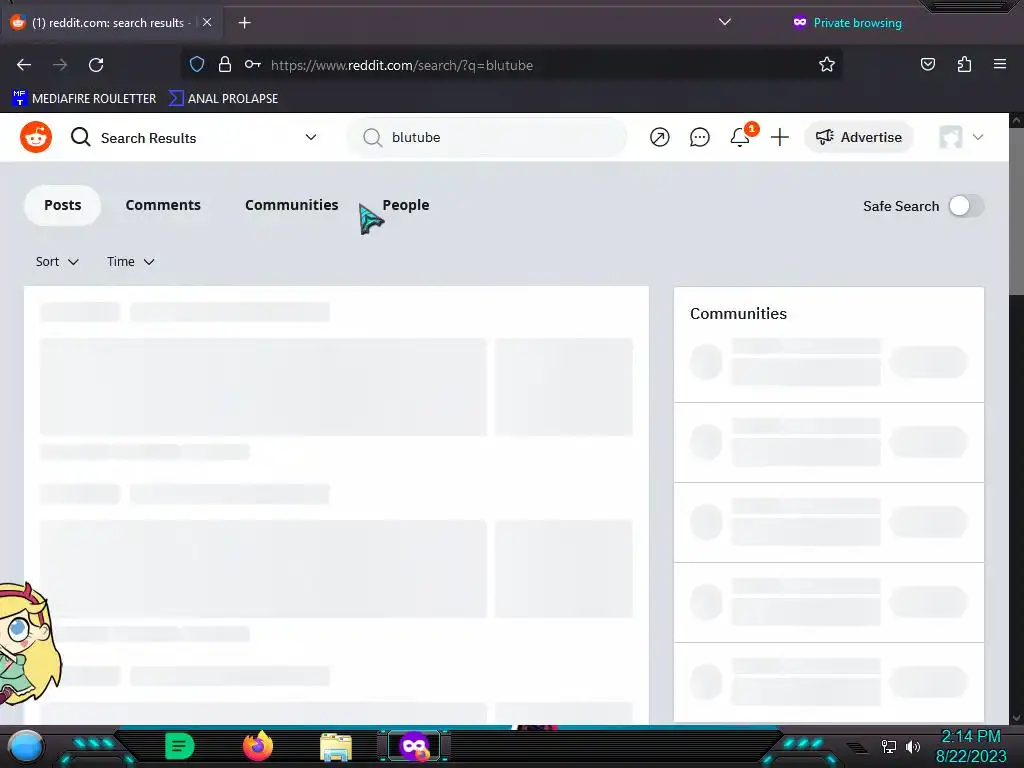The width and height of the screenshot is (1024, 768).
Task: Click the Search Results magnifier icon
Action: point(80,137)
